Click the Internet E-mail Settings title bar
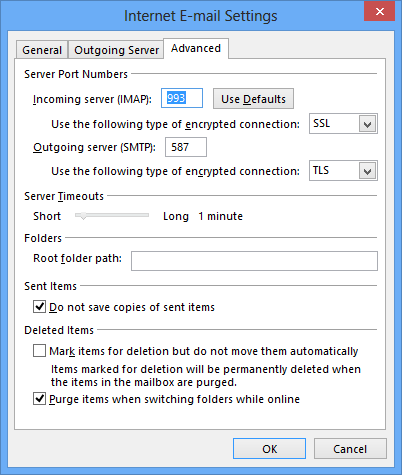 (200, 16)
